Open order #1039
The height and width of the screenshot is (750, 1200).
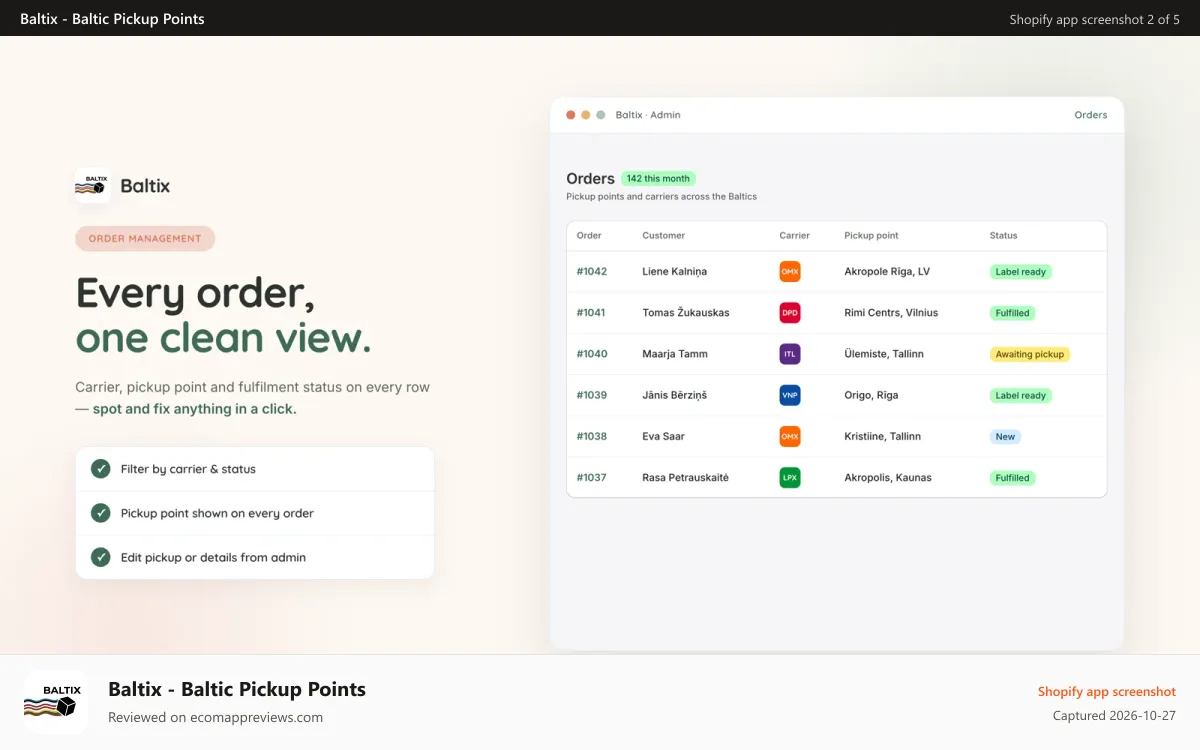pos(592,395)
